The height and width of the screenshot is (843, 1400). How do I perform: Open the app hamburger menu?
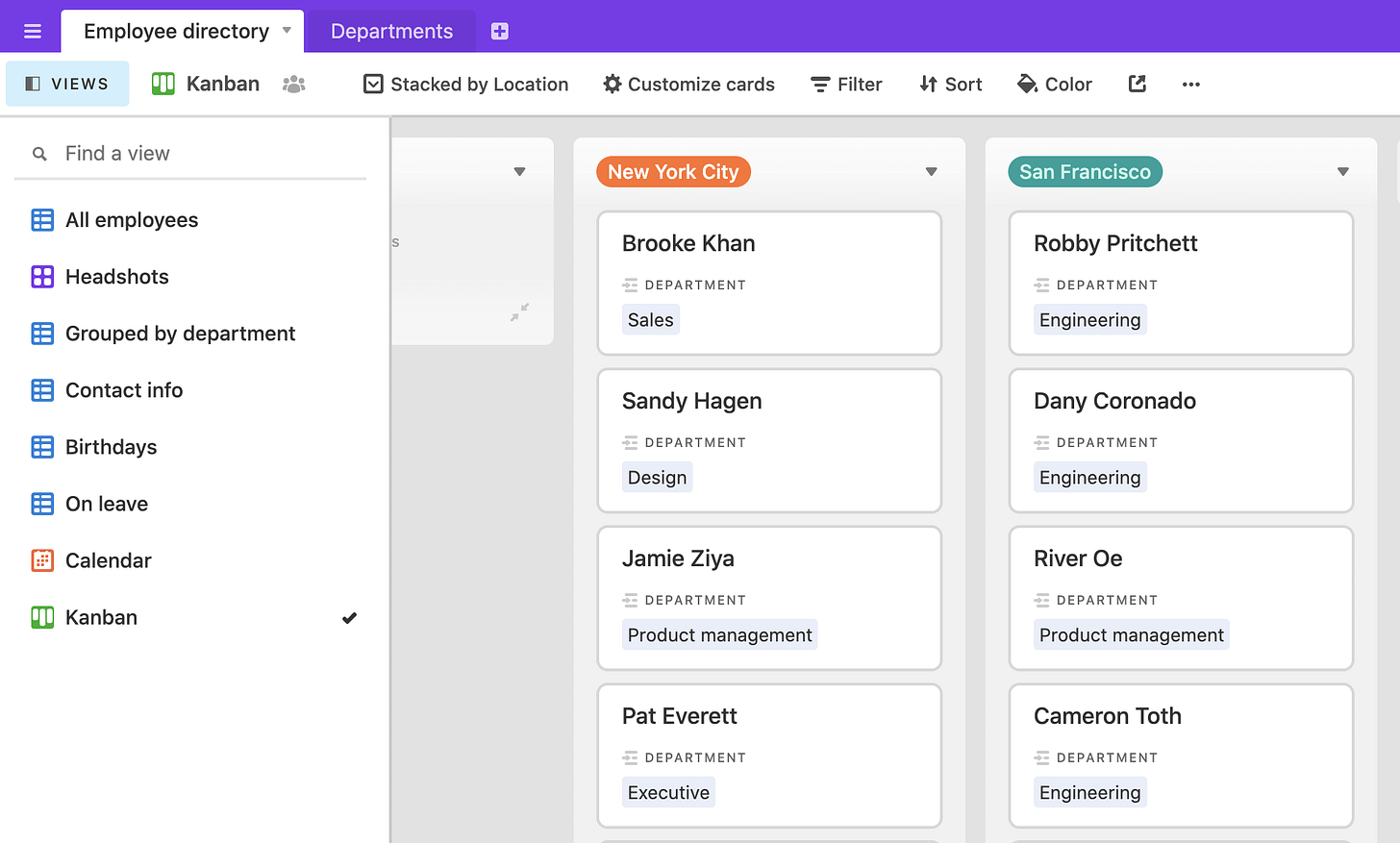click(31, 30)
